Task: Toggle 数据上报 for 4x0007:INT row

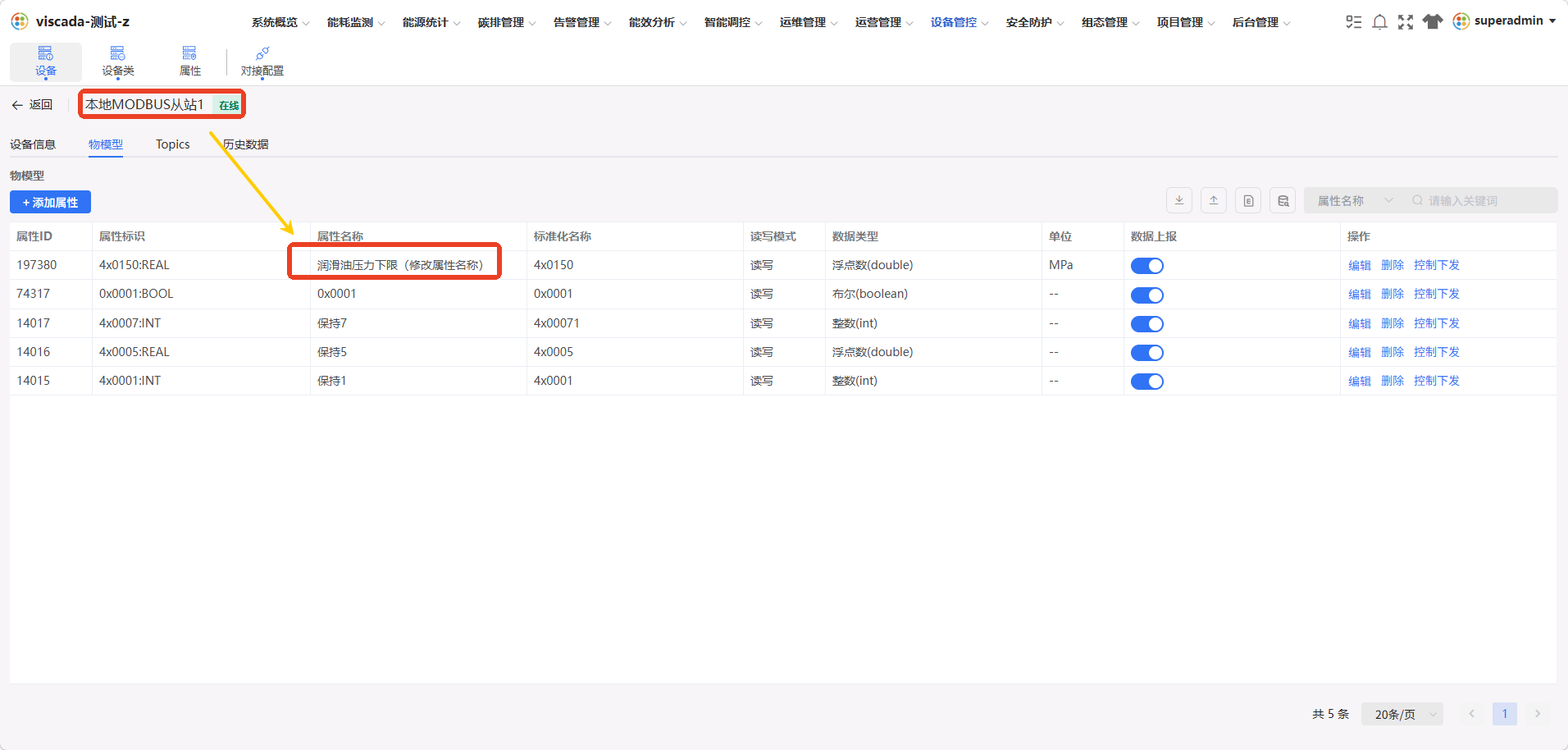Action: (1147, 323)
